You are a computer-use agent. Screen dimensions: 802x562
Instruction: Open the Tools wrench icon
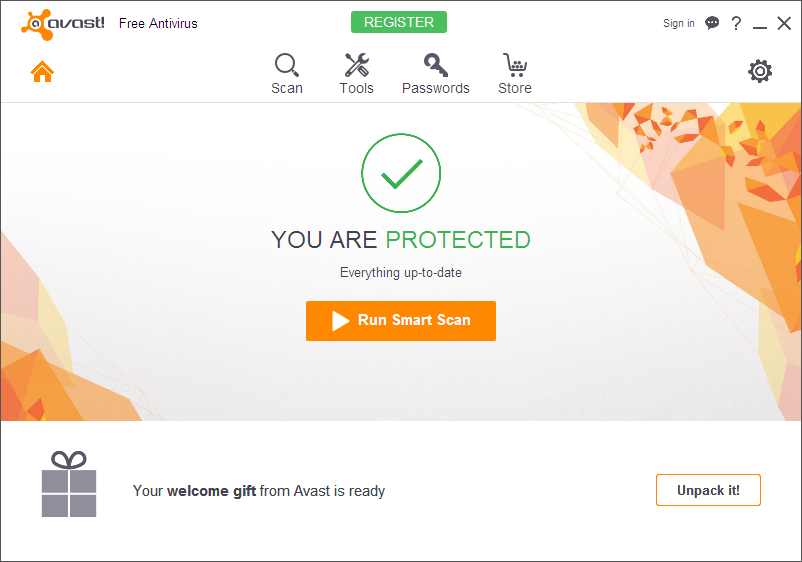coord(356,67)
